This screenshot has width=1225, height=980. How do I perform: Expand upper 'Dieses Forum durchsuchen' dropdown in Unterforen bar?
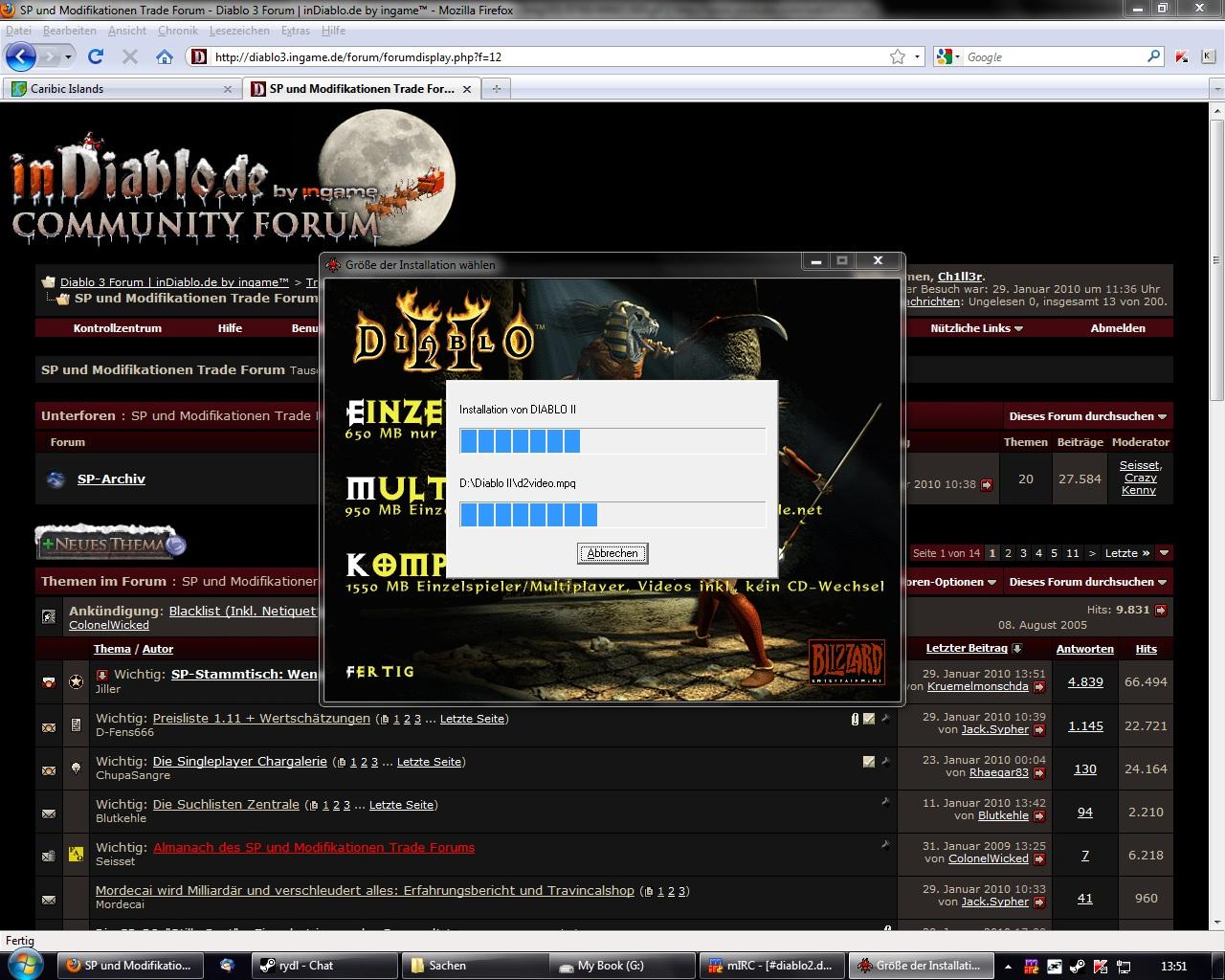[1088, 416]
